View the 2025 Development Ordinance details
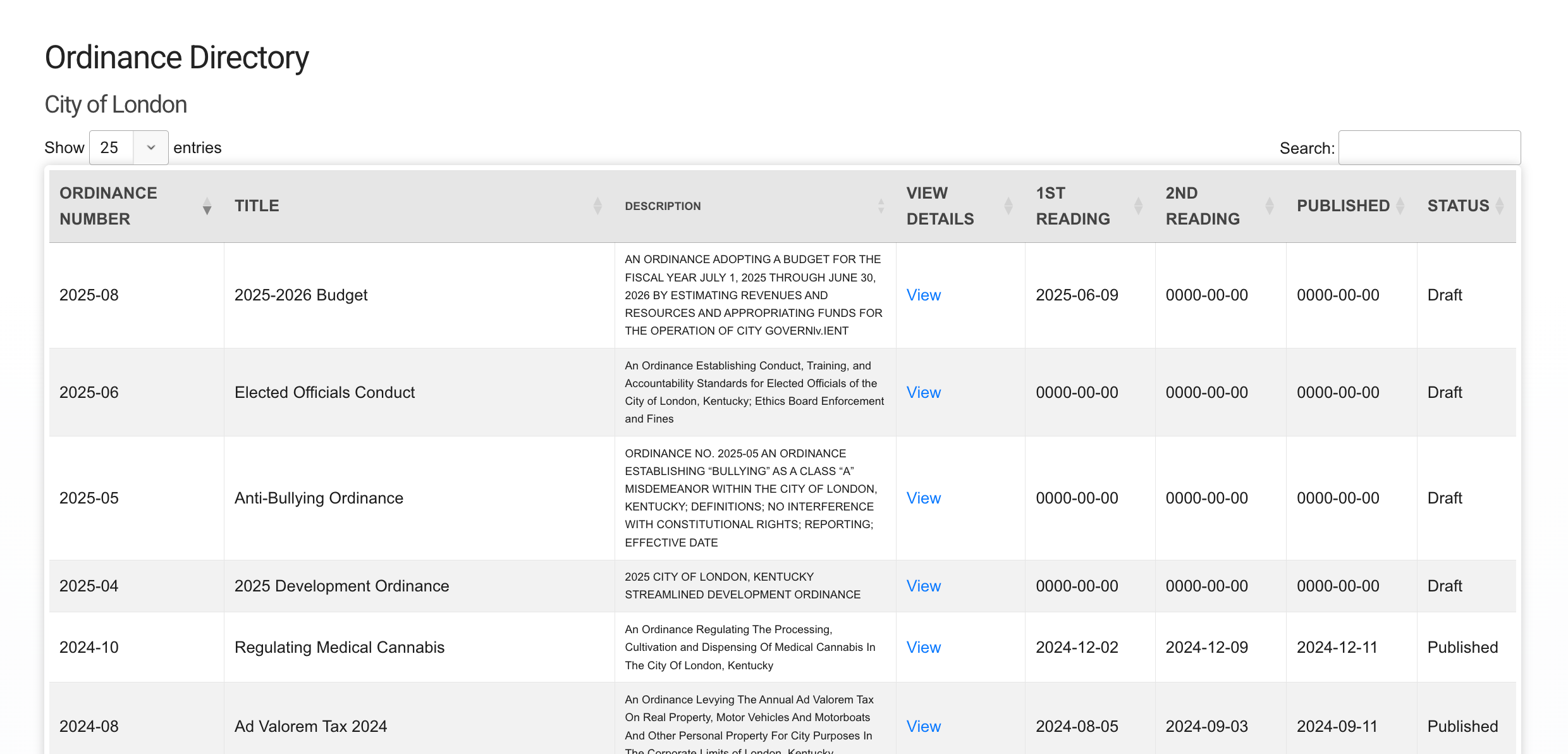 (923, 586)
